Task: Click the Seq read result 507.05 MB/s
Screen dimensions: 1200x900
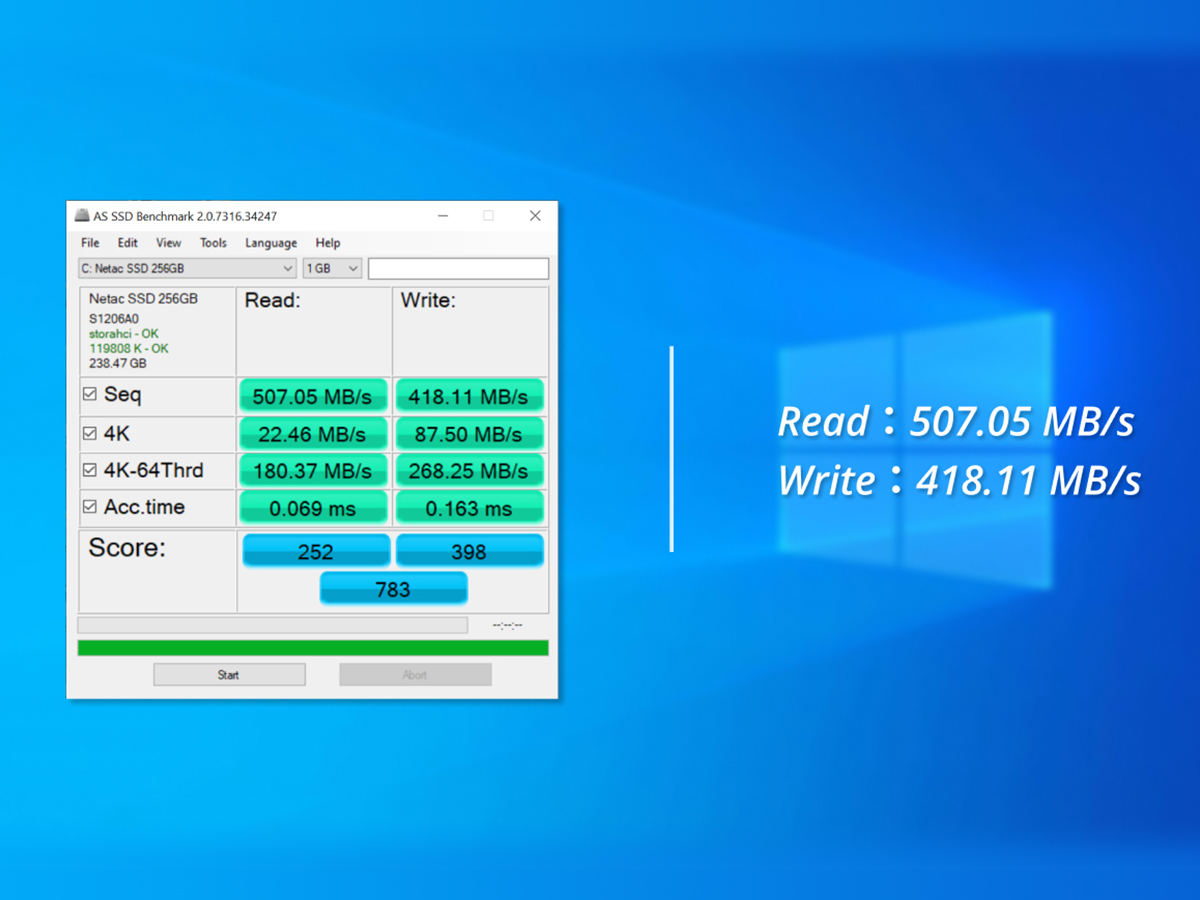Action: coord(312,396)
